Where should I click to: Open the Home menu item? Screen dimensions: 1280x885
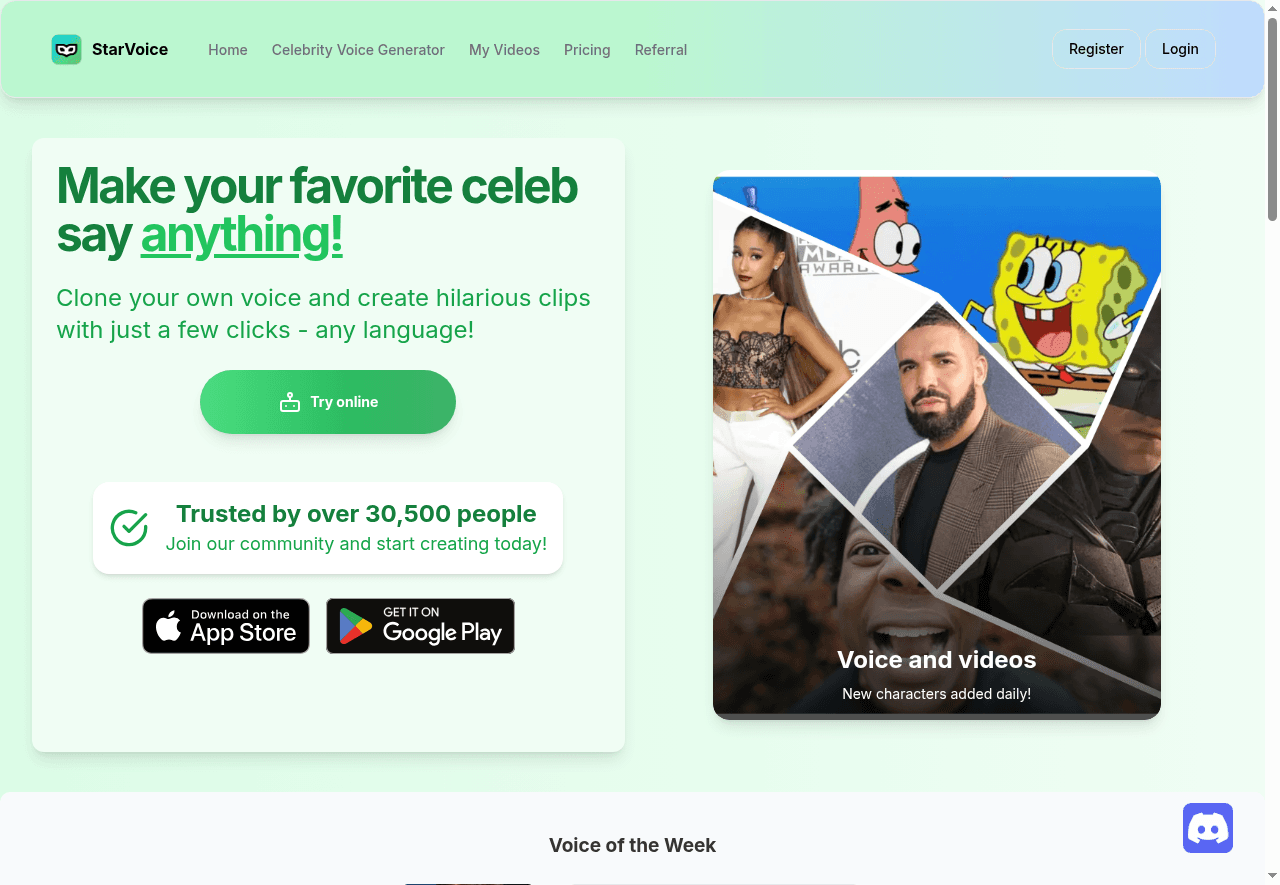(228, 50)
